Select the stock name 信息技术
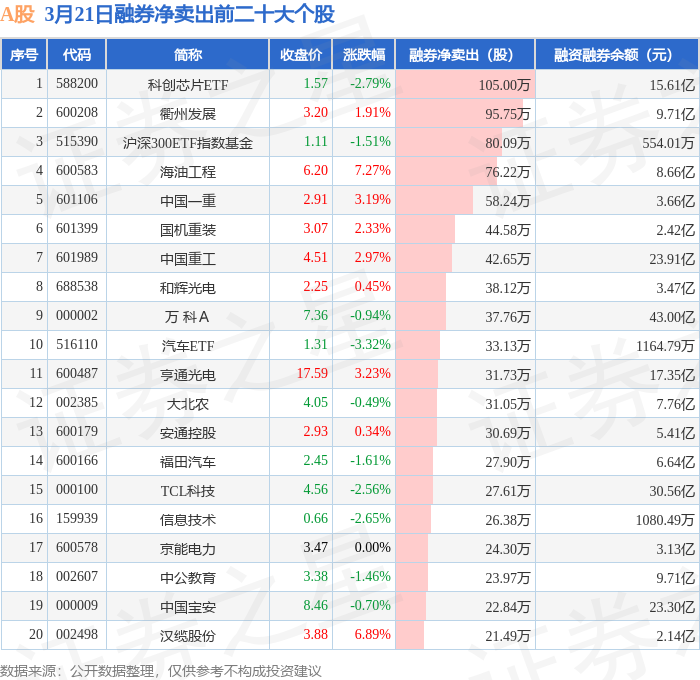The image size is (700, 680). click(x=188, y=520)
